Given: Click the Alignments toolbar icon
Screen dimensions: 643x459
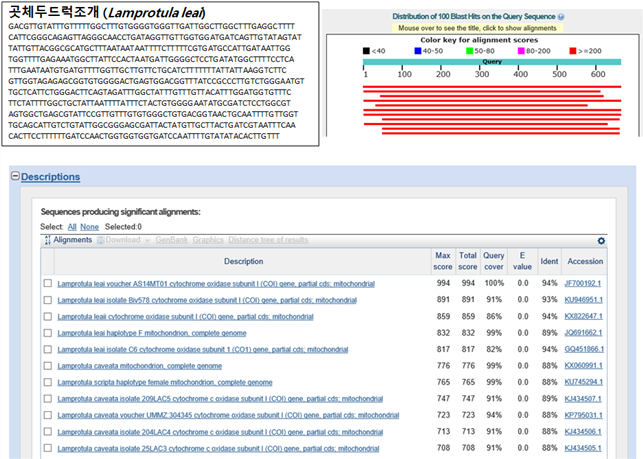Looking at the screenshot, I should pyautogui.click(x=48, y=240).
